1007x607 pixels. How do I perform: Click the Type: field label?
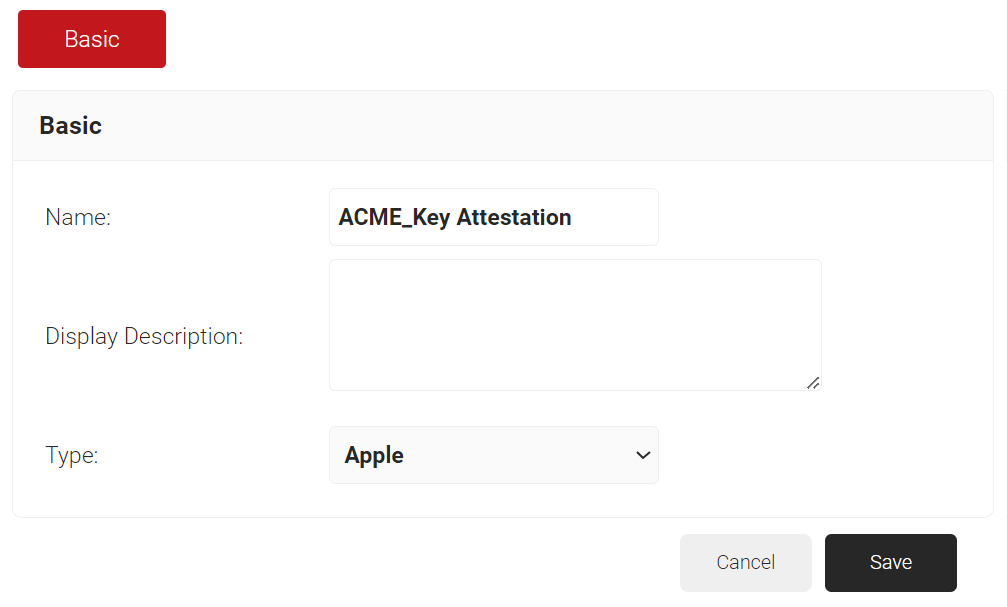(71, 455)
